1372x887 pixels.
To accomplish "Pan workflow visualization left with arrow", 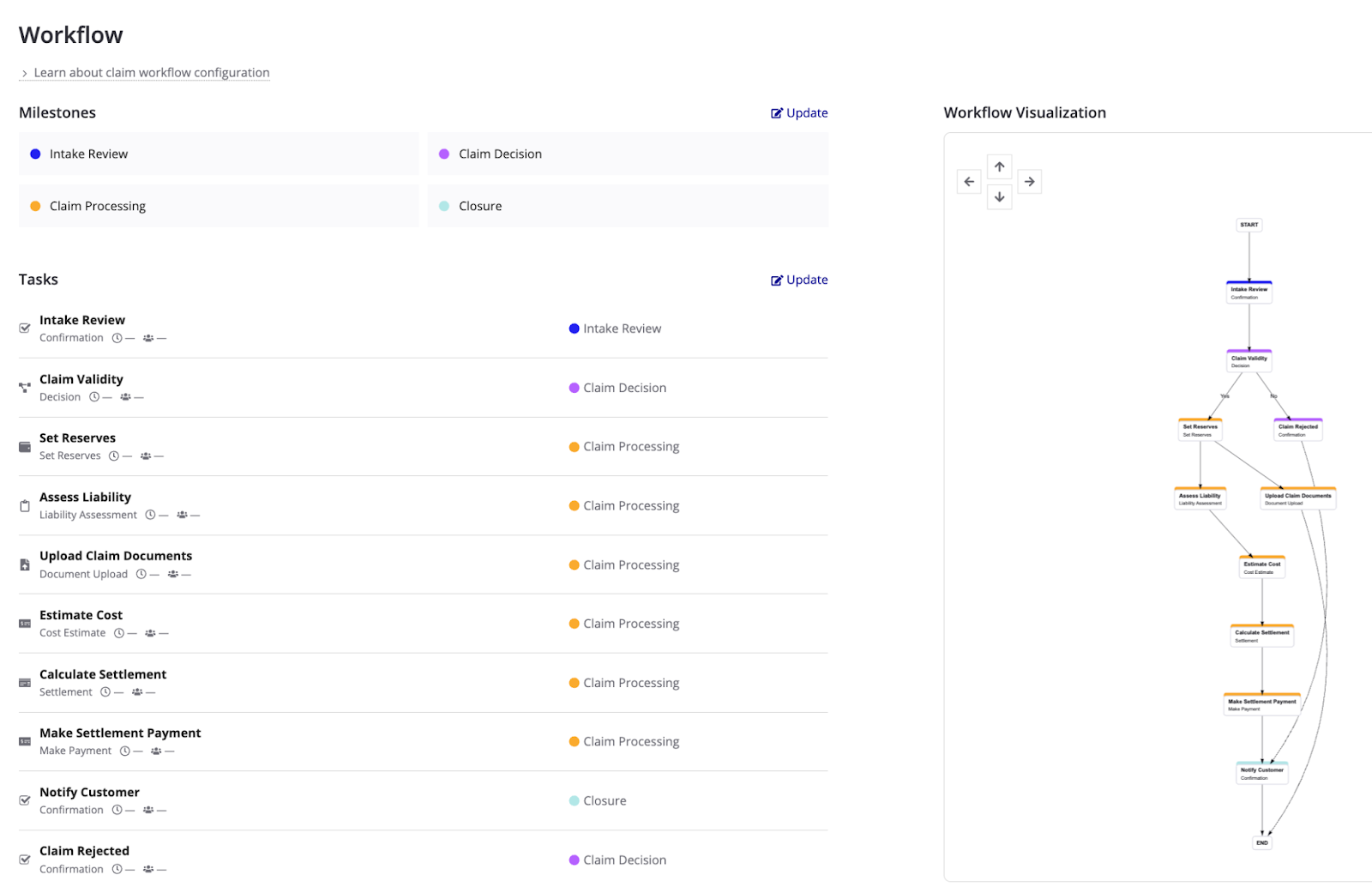I will (x=969, y=182).
